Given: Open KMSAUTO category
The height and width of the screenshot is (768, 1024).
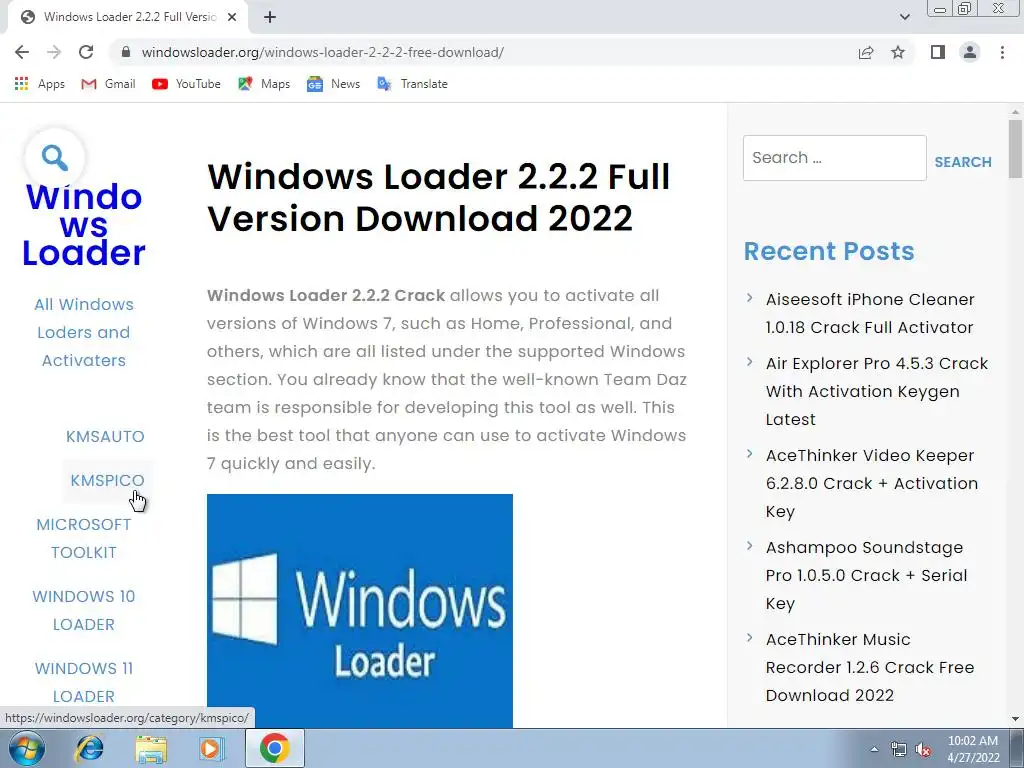Looking at the screenshot, I should coord(105,436).
